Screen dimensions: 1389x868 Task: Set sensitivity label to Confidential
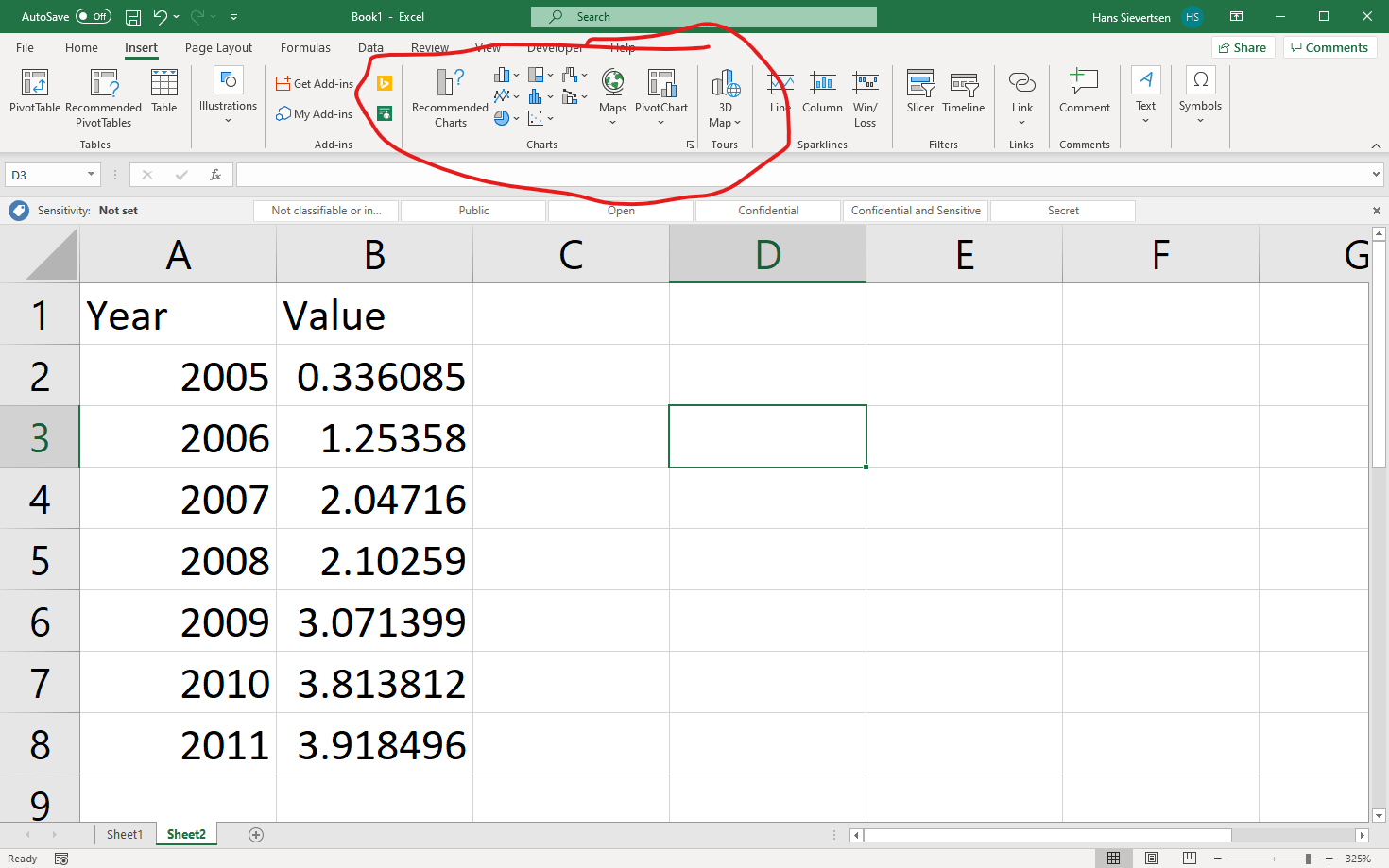pyautogui.click(x=768, y=211)
